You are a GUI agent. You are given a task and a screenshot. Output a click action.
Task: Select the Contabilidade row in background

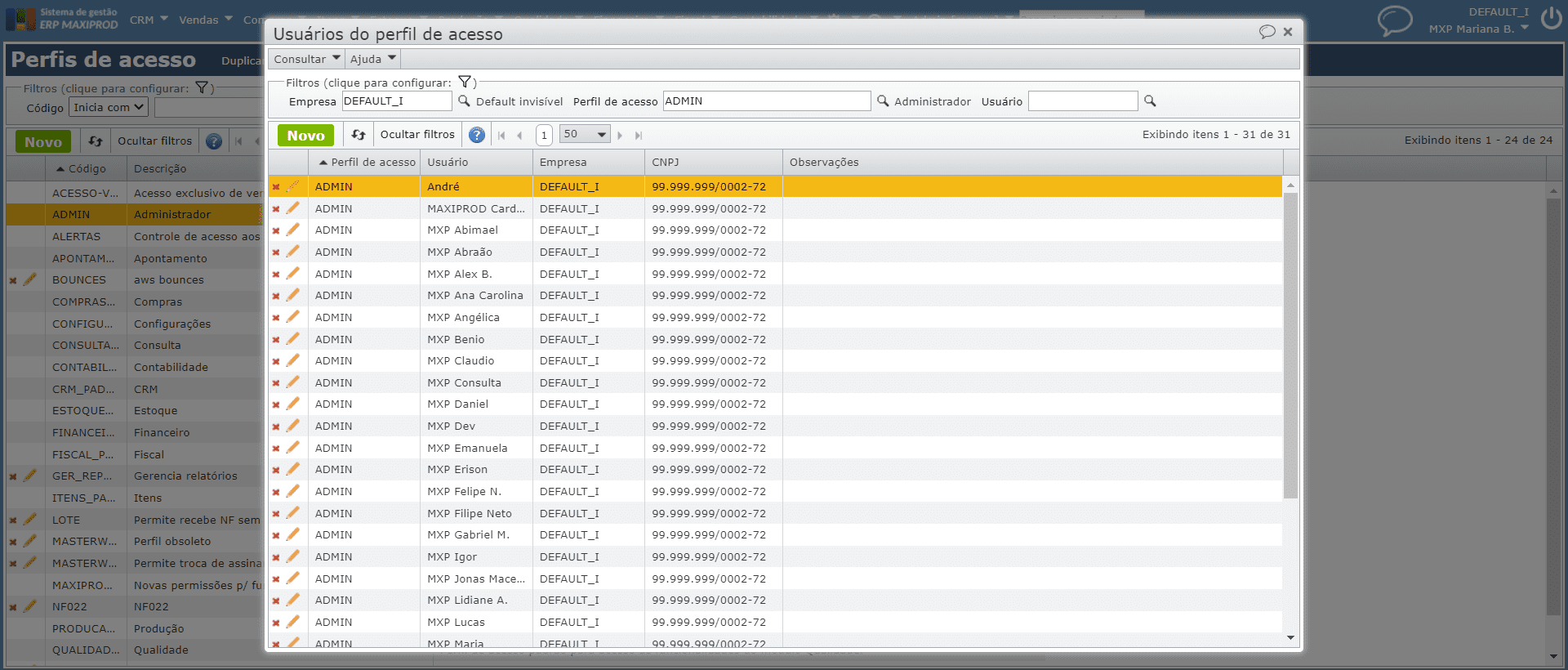coord(135,367)
